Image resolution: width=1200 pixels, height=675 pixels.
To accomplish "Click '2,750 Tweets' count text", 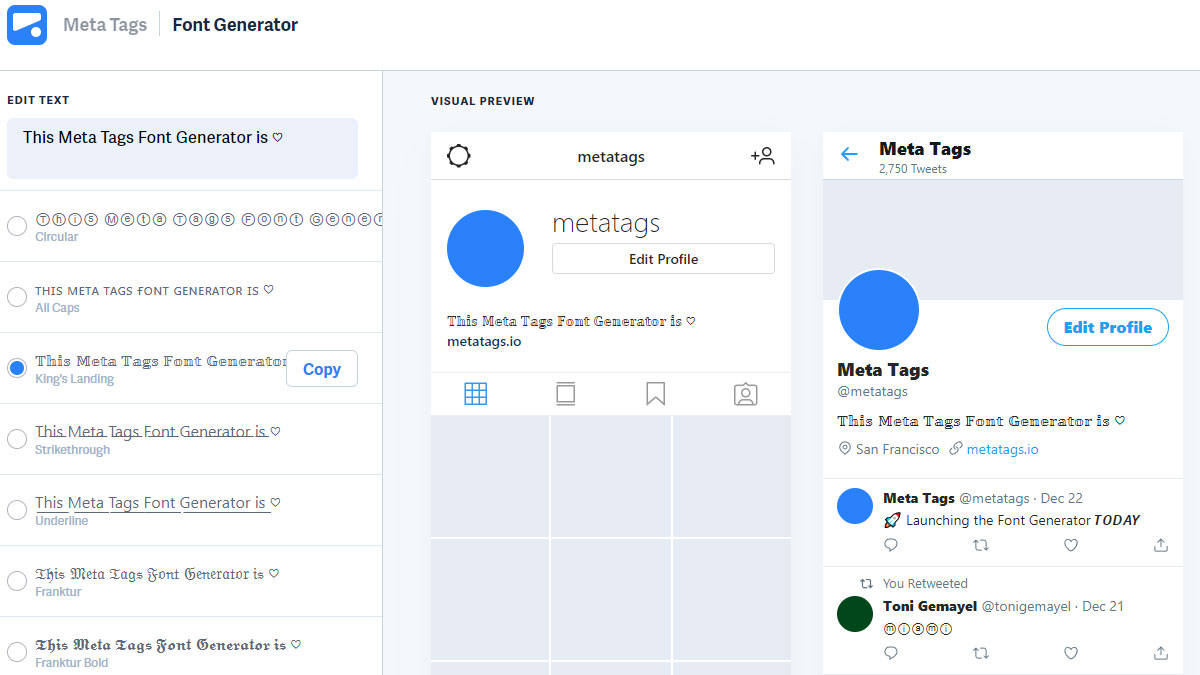I will coord(913,169).
